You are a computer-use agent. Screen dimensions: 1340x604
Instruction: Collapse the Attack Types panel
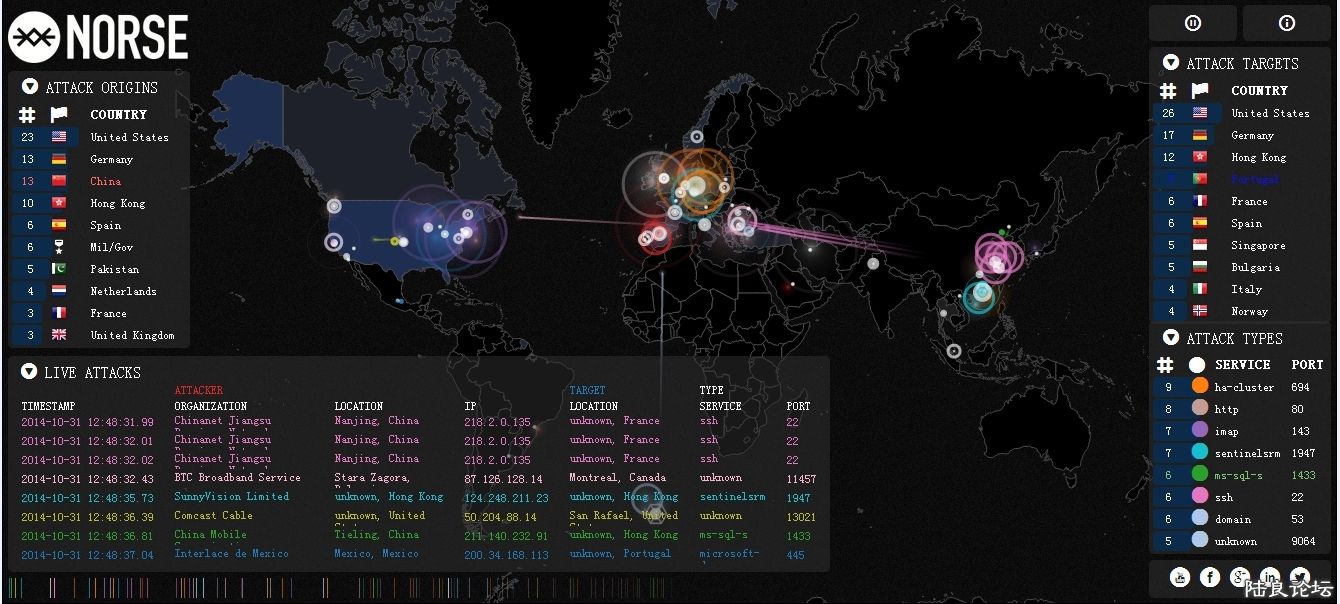(x=1170, y=338)
